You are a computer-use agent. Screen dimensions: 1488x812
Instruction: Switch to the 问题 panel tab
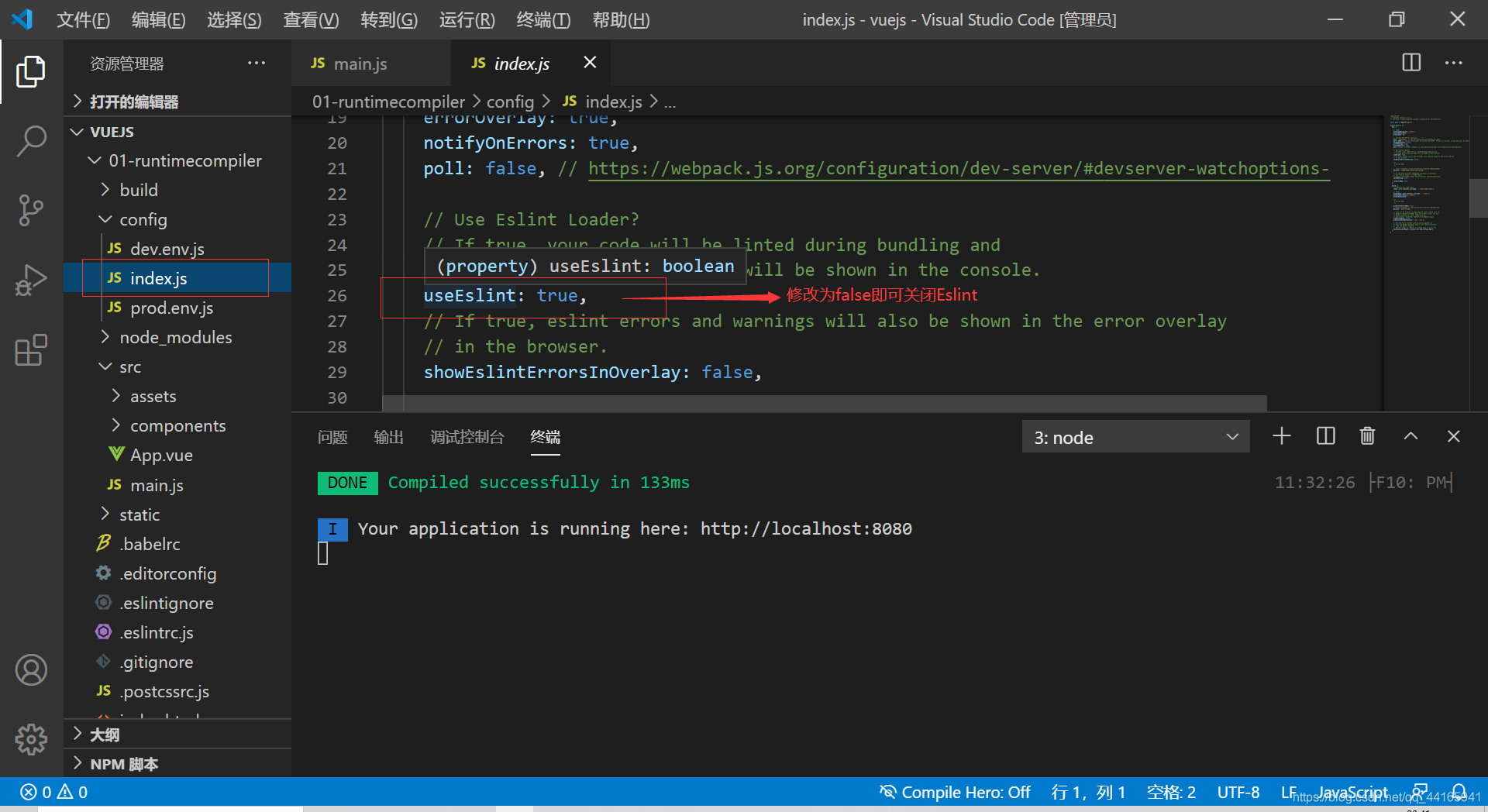coord(332,437)
